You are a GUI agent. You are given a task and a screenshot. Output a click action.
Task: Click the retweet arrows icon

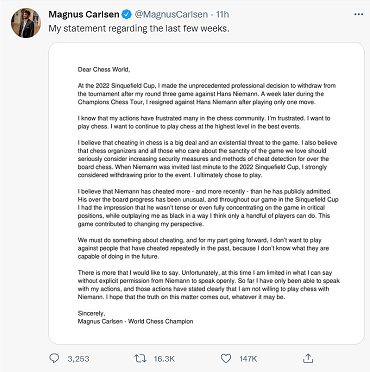pyautogui.click(x=140, y=358)
